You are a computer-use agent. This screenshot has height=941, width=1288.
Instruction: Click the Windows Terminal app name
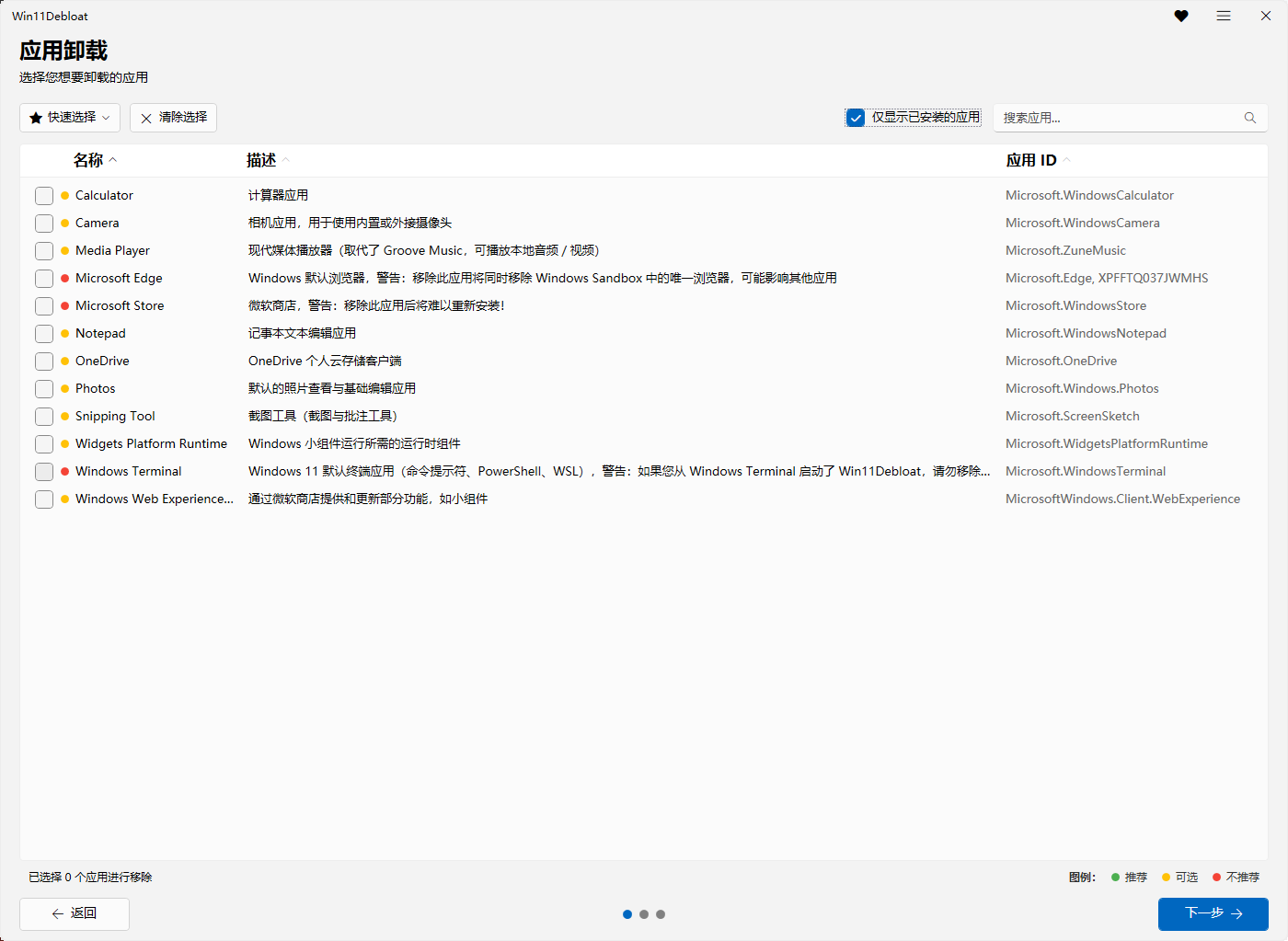point(129,471)
